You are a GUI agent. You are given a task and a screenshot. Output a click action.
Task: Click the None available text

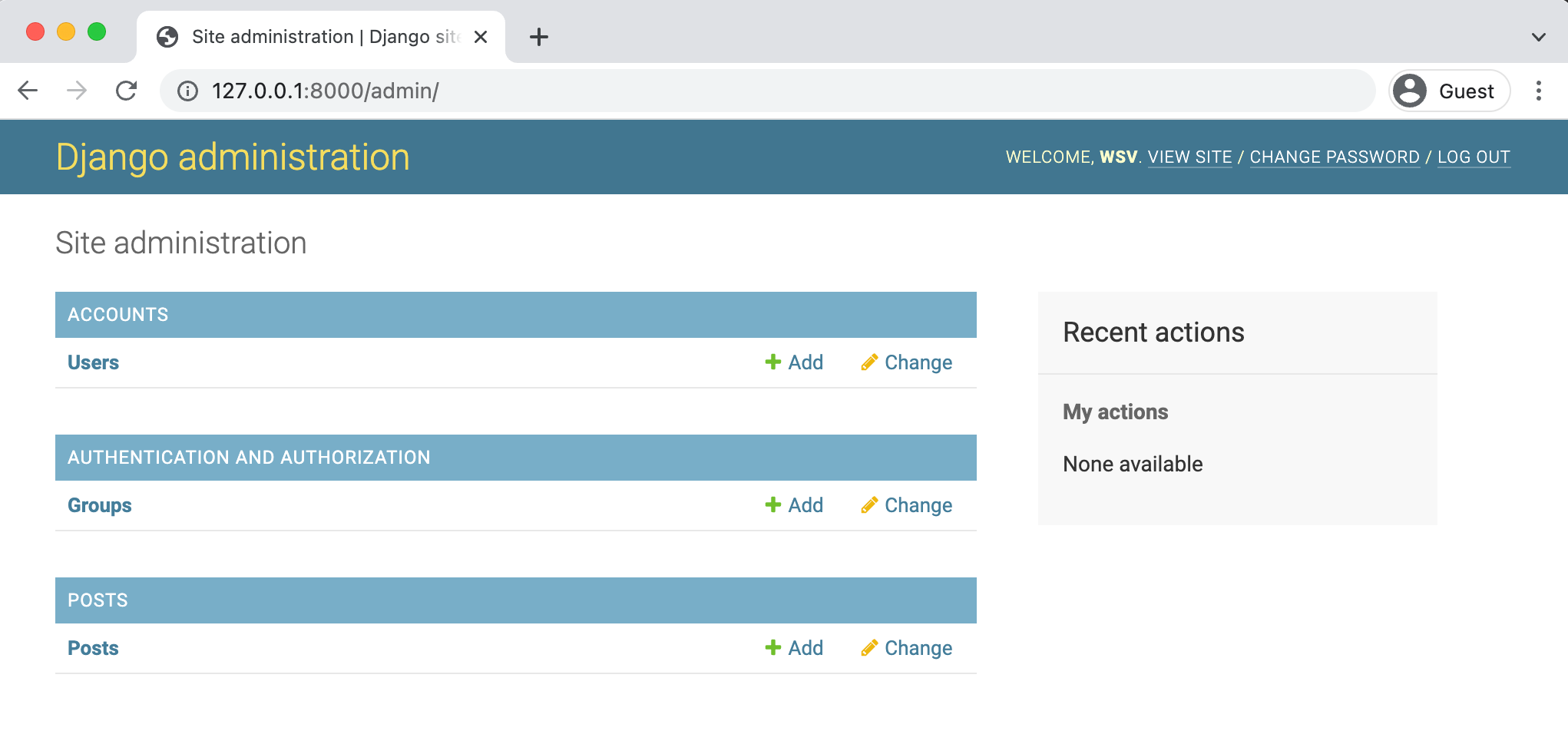click(1133, 464)
